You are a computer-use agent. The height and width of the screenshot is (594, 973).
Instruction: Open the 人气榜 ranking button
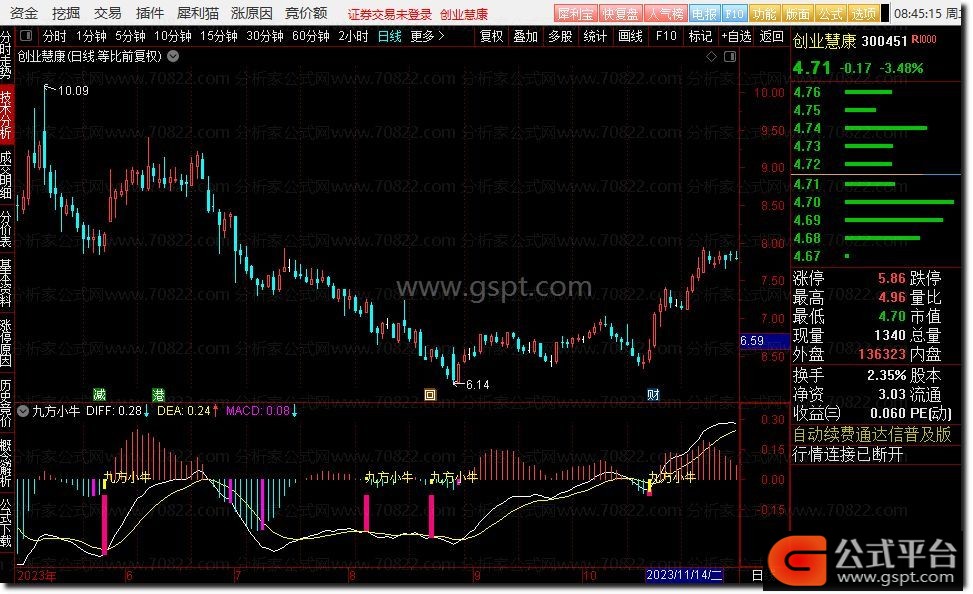(x=665, y=14)
